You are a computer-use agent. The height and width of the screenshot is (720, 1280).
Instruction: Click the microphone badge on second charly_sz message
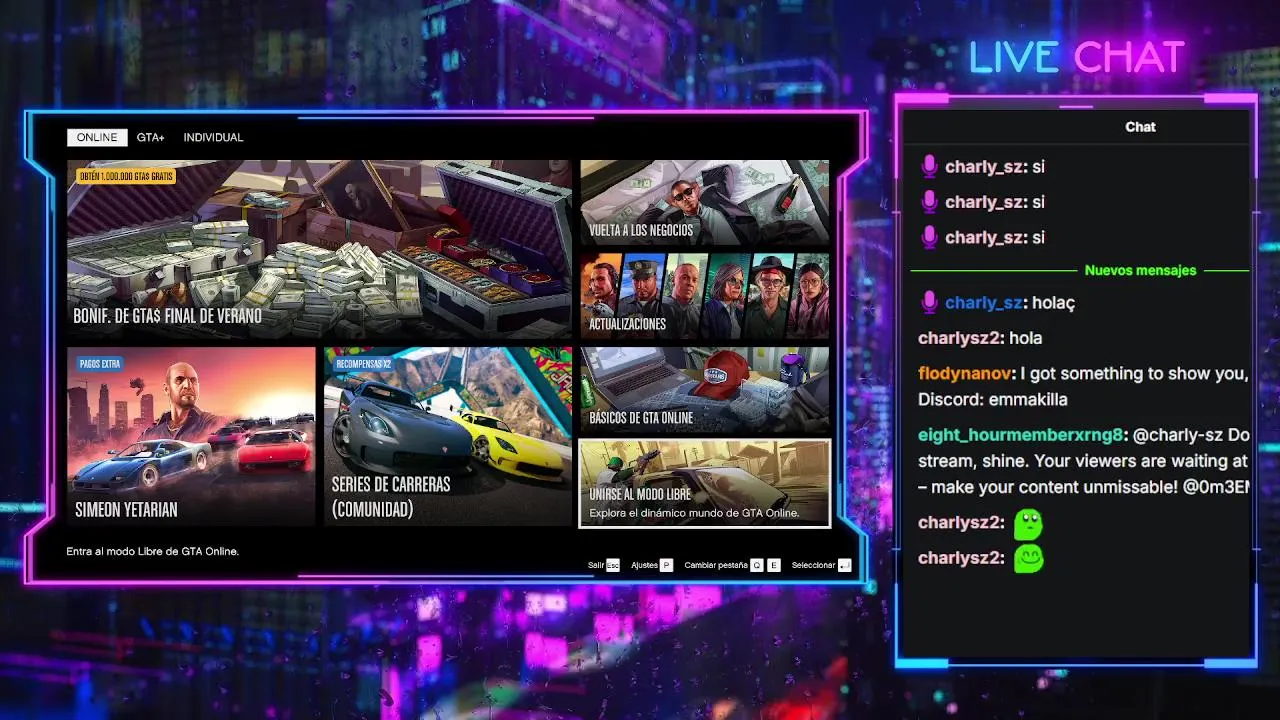click(929, 202)
